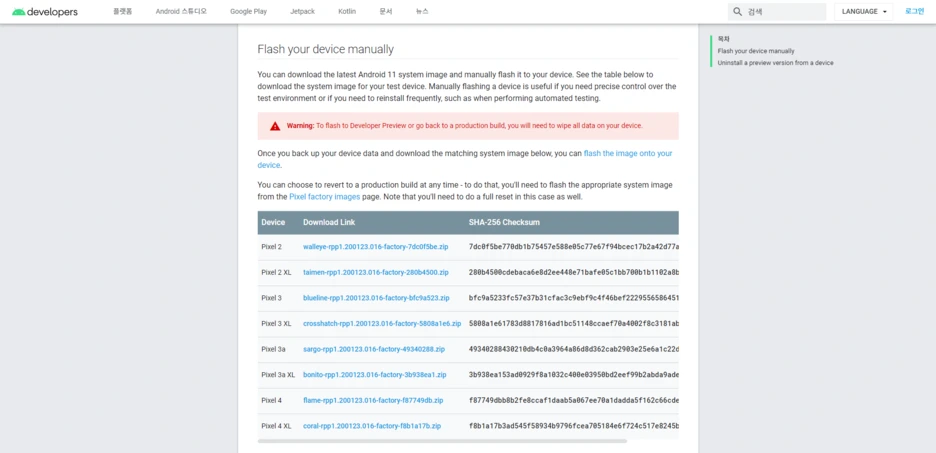The height and width of the screenshot is (453, 936).
Task: Download crosshatch factory zip for Pixel 3 XL
Action: click(382, 323)
